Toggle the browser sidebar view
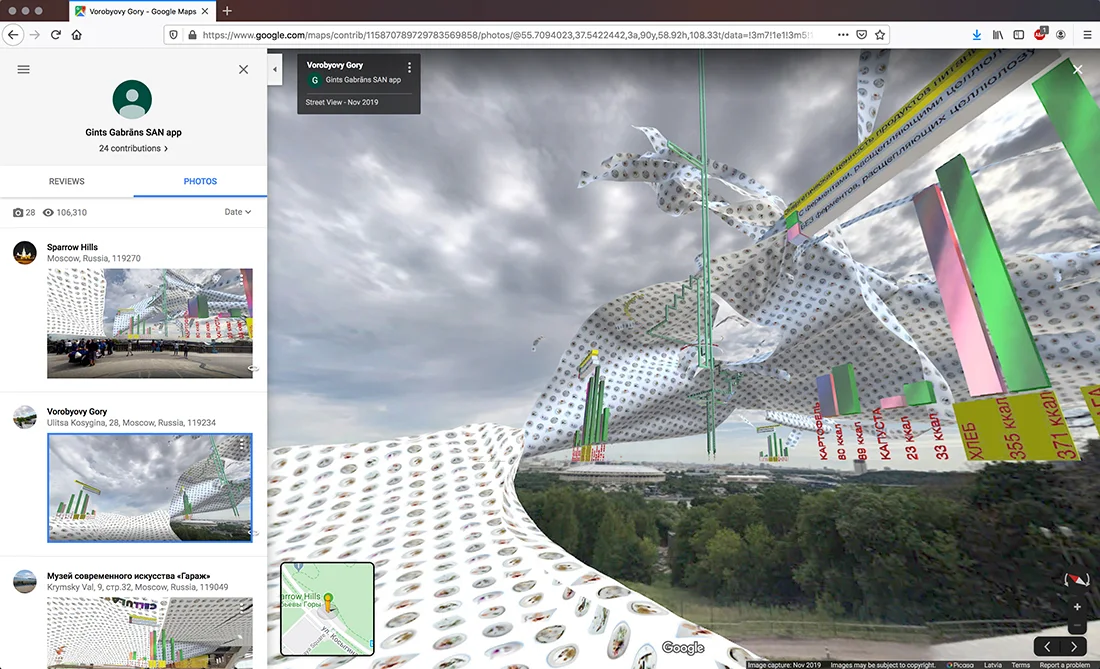Viewport: 1100px width, 669px height. point(1019,34)
